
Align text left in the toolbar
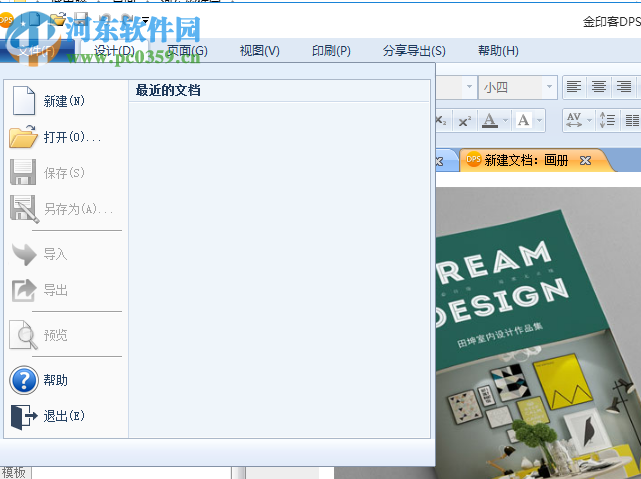(x=574, y=87)
